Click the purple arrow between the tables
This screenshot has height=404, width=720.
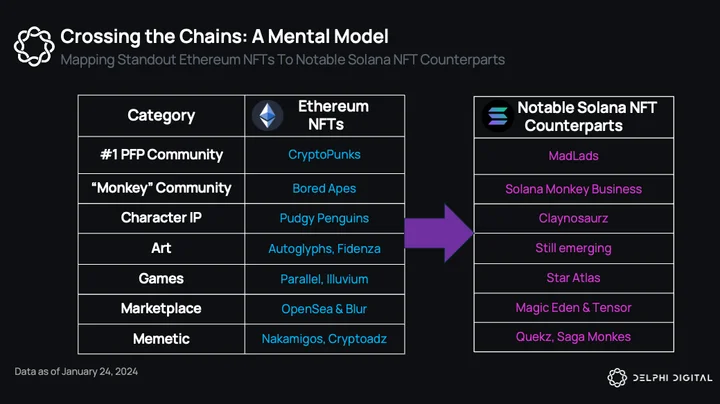point(439,233)
